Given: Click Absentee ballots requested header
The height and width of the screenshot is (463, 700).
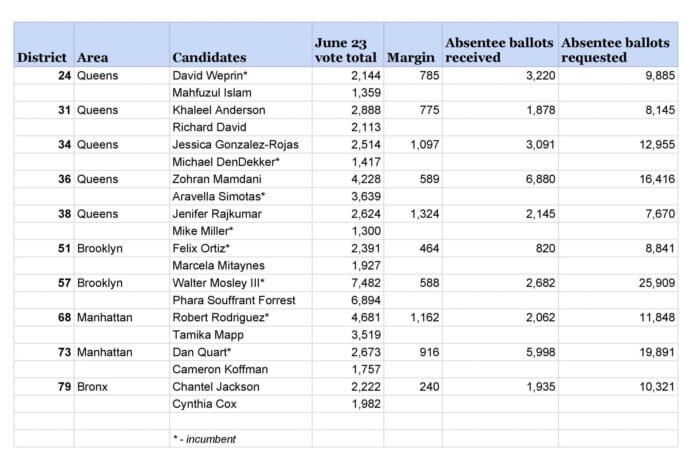Looking at the screenshot, I should pyautogui.click(x=618, y=45).
